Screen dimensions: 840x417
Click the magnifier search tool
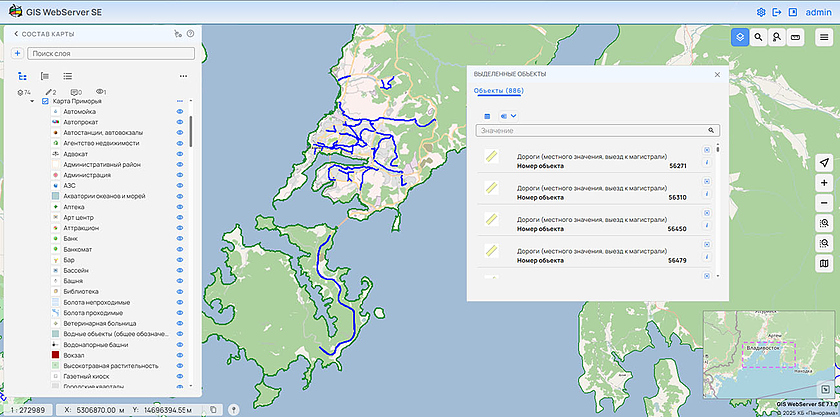click(x=759, y=36)
